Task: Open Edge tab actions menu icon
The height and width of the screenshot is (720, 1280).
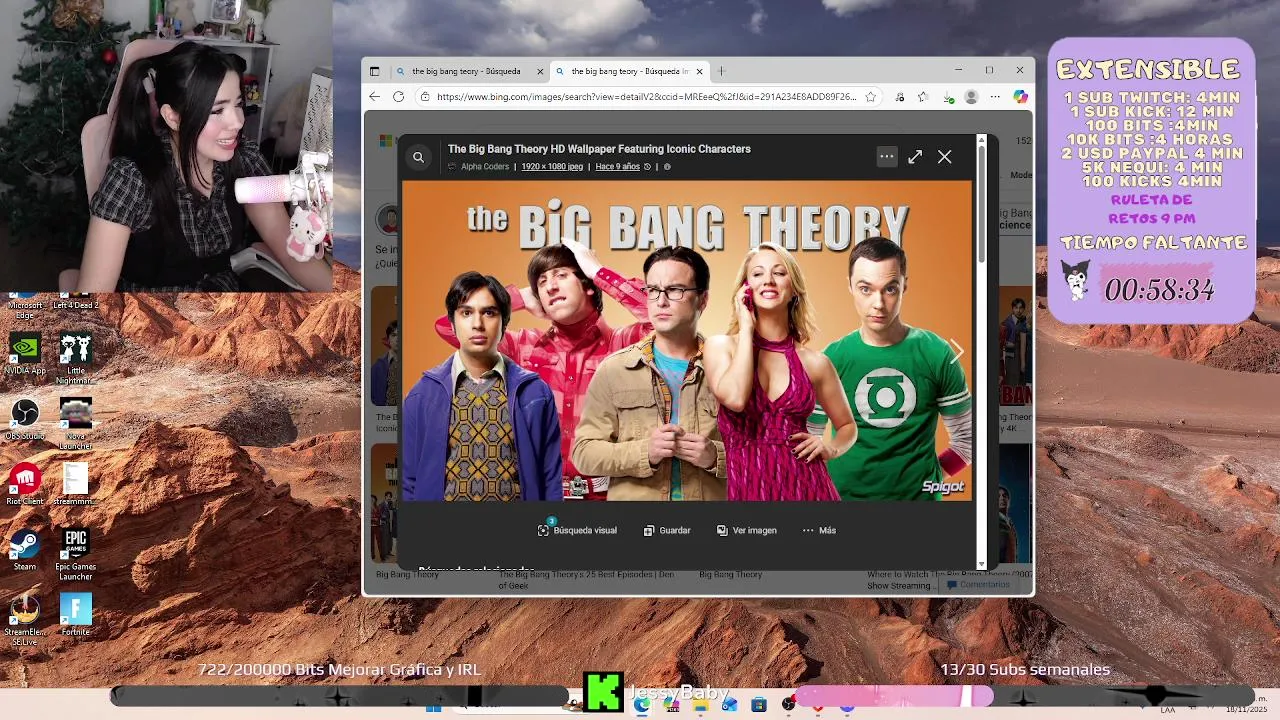Action: pos(374,71)
